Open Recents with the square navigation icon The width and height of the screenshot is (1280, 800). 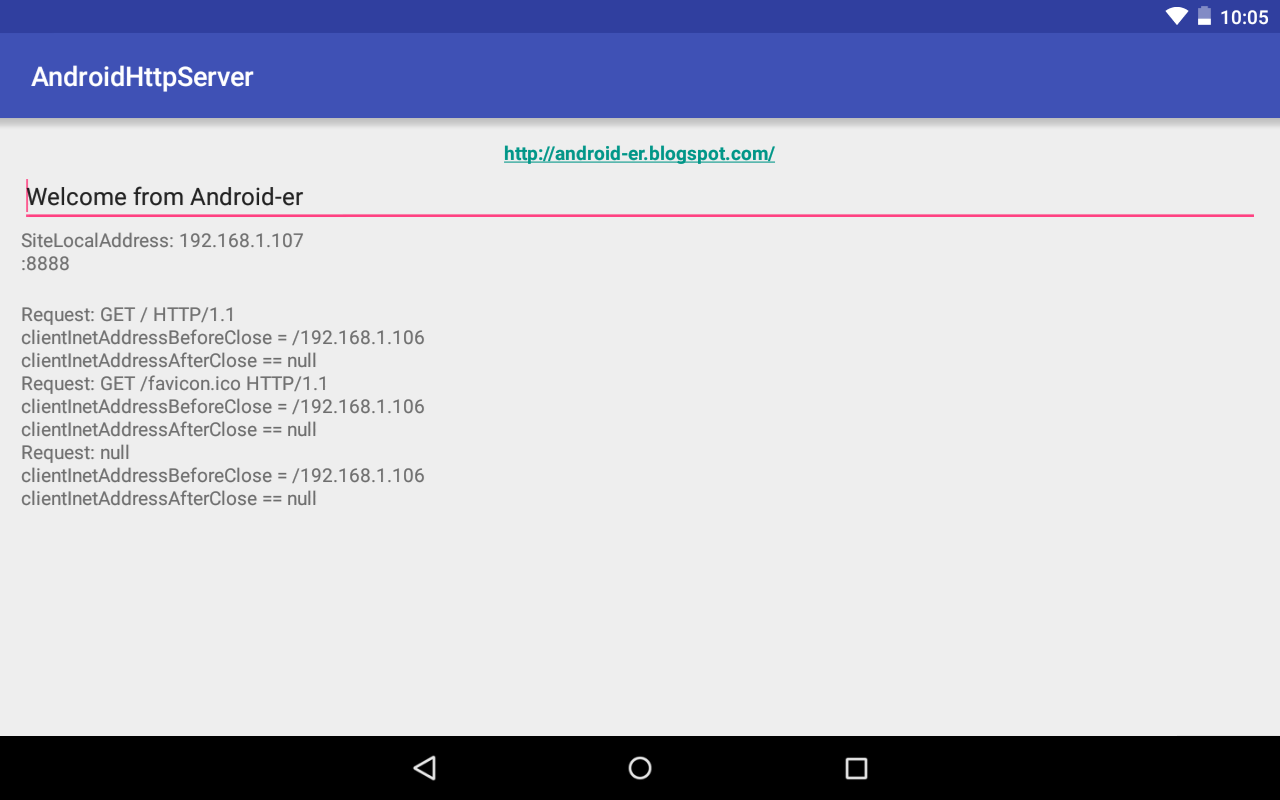click(856, 768)
